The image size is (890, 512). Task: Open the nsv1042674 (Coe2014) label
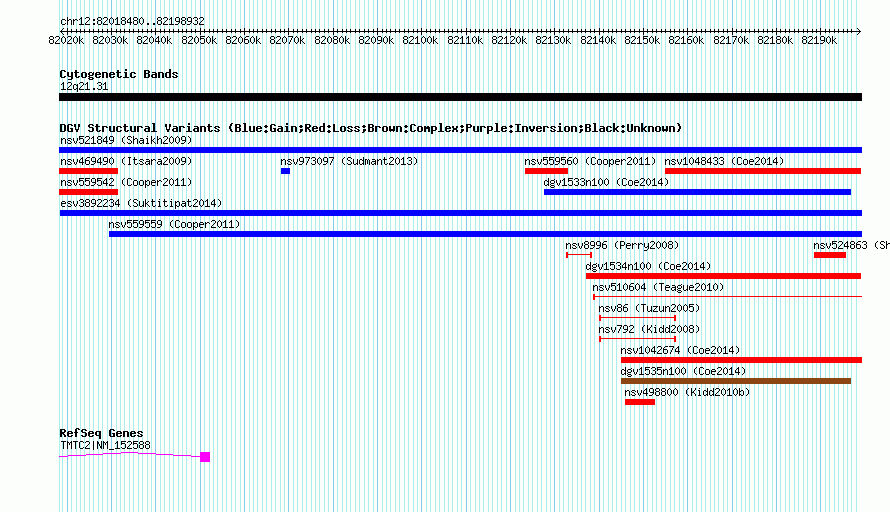click(x=680, y=350)
